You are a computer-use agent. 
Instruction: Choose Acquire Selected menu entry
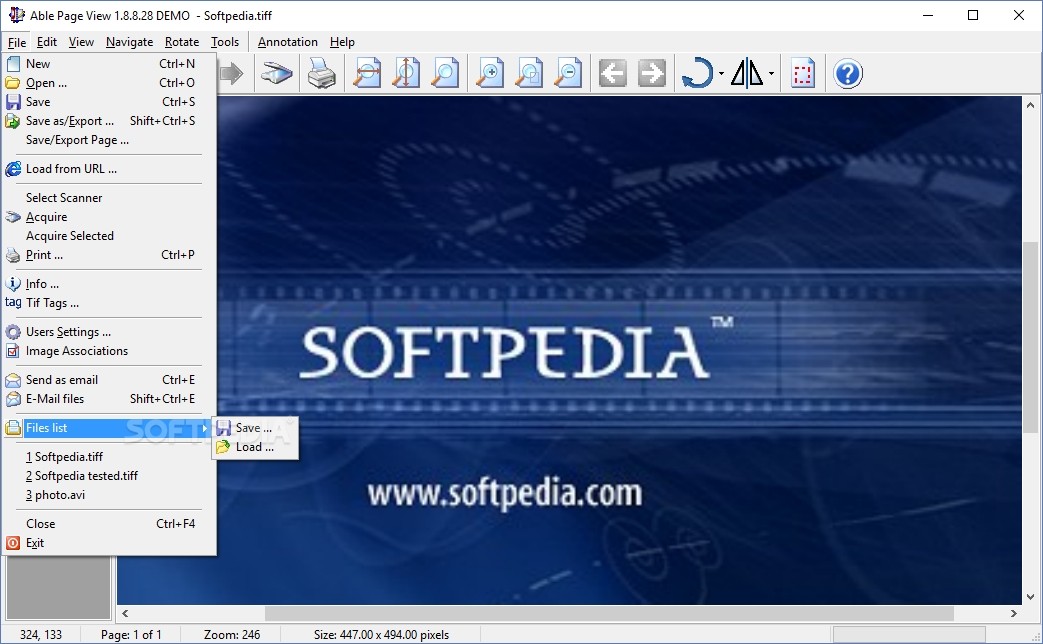tap(109, 236)
